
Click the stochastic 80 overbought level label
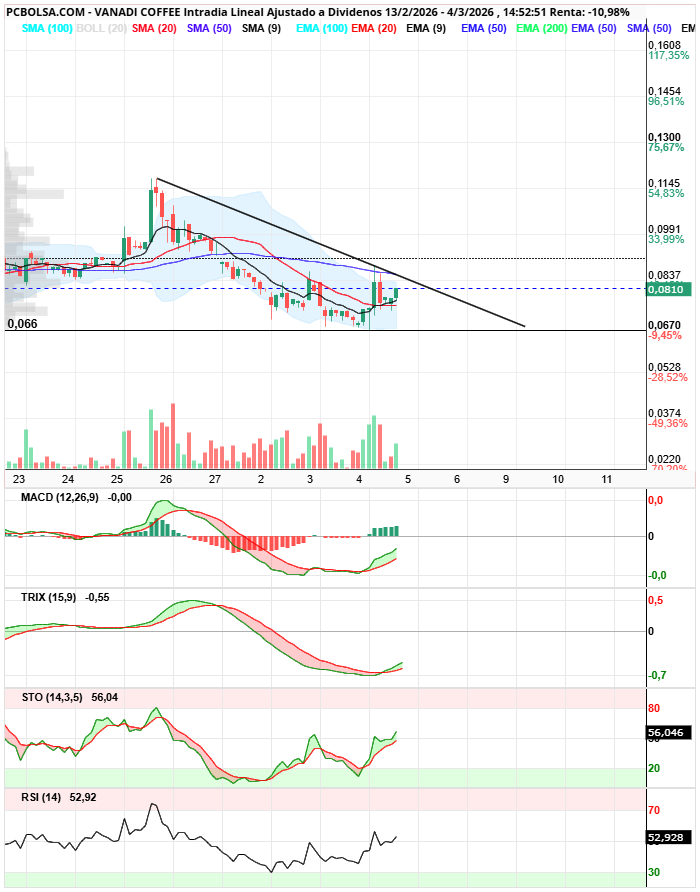pyautogui.click(x=654, y=708)
